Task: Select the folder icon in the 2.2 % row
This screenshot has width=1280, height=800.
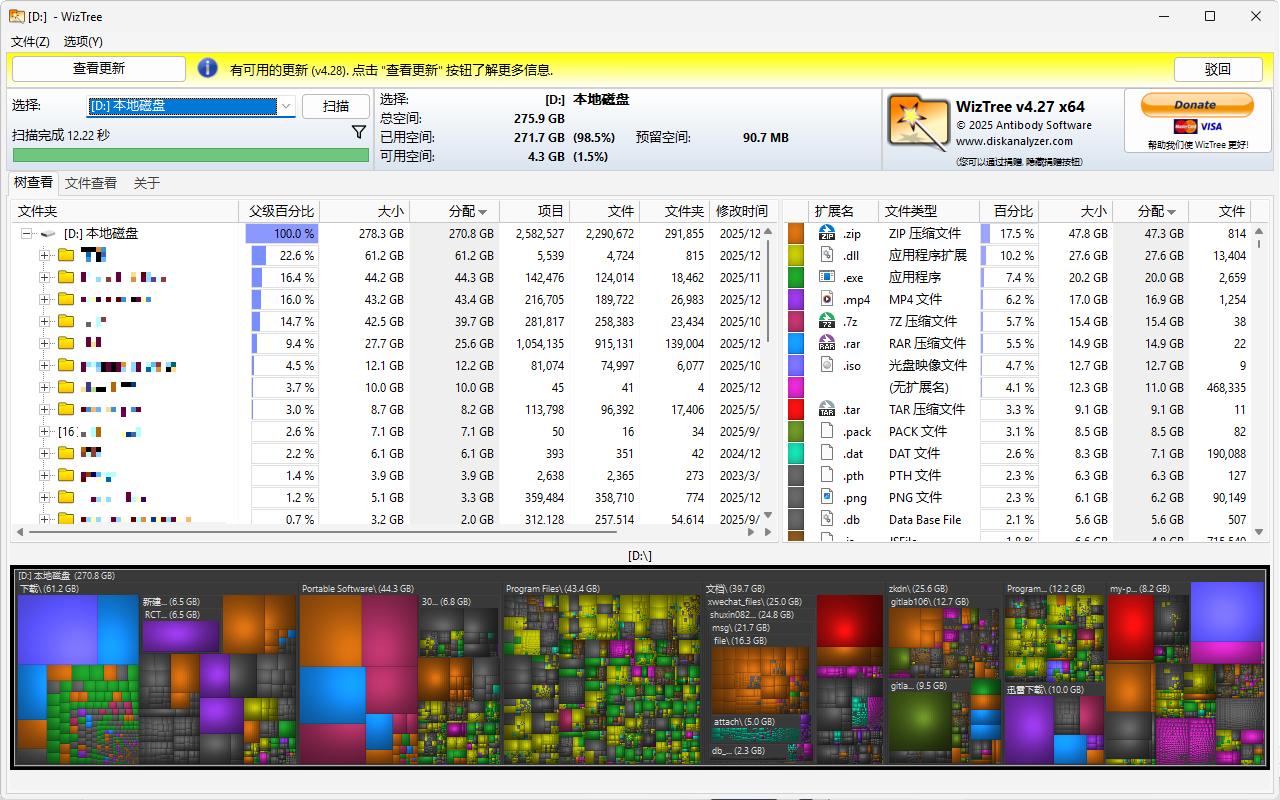Action: coord(66,453)
